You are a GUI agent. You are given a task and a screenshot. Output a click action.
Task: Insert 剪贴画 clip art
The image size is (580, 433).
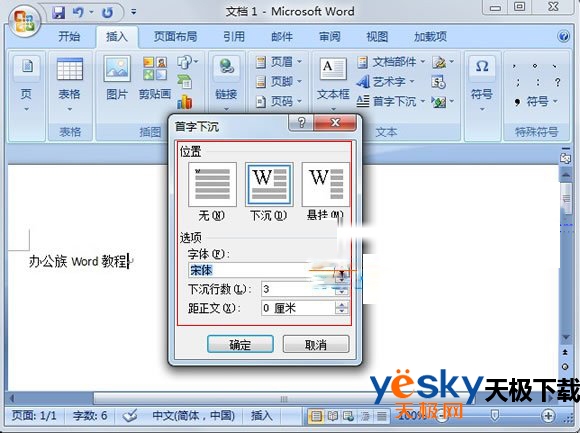click(x=155, y=78)
